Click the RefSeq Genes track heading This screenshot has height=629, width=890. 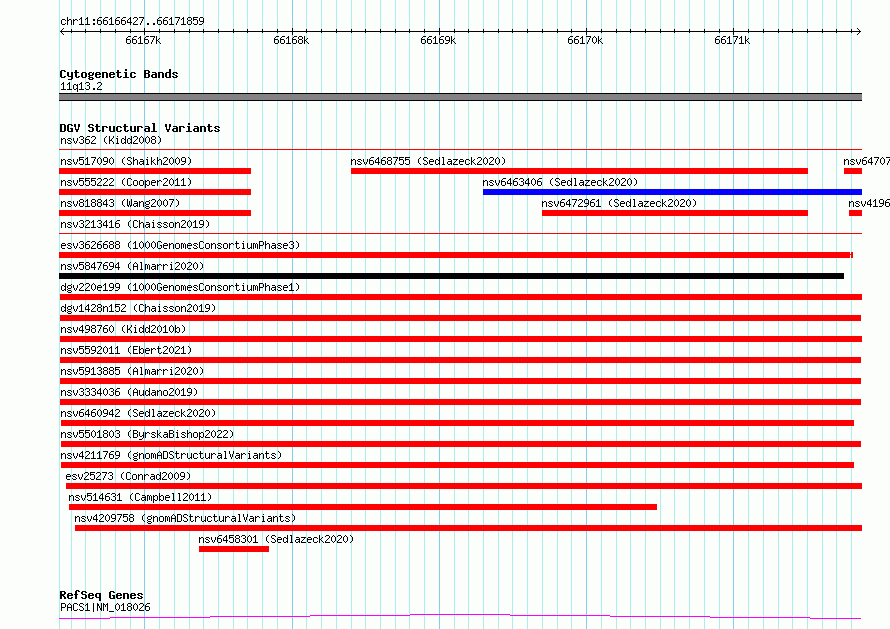[x=101, y=595]
